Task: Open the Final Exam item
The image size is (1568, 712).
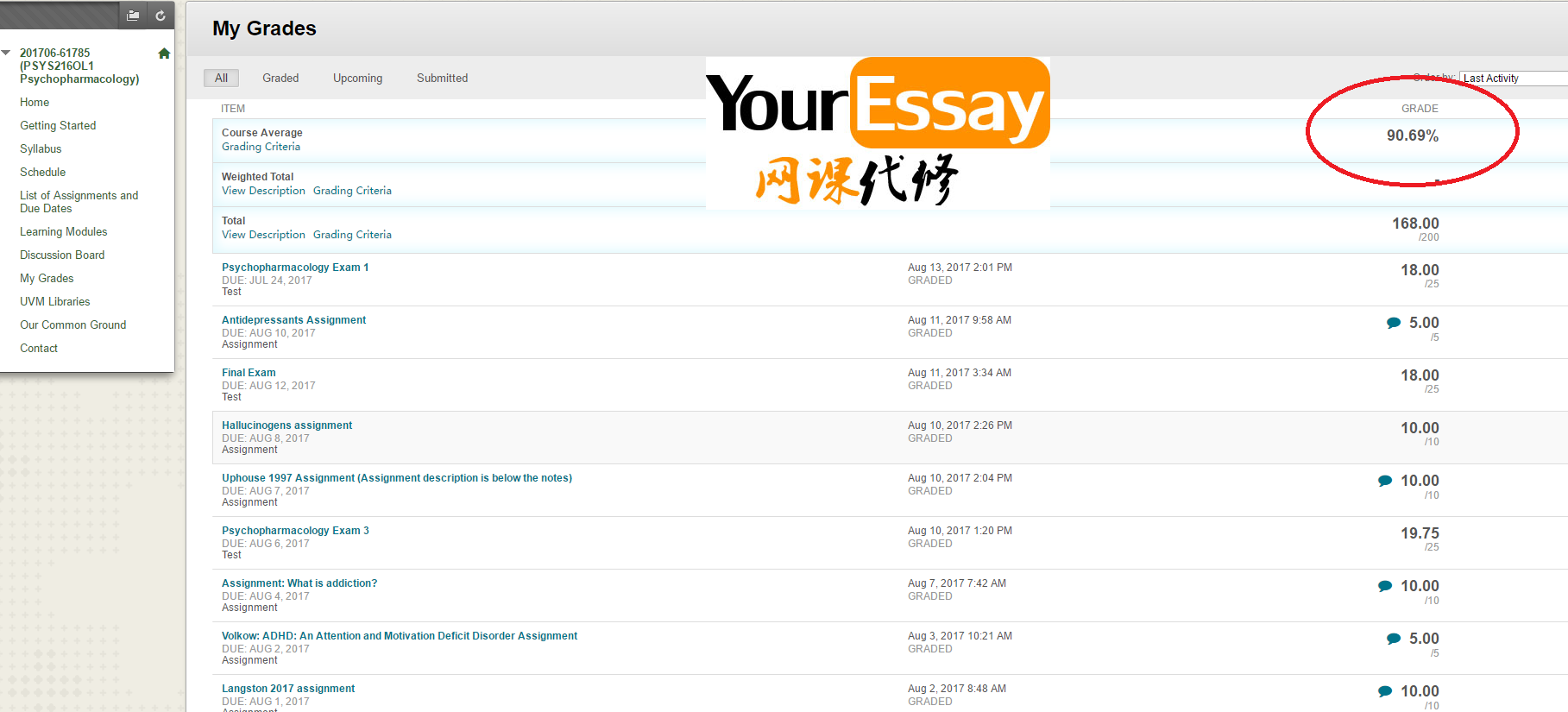Action: click(249, 373)
